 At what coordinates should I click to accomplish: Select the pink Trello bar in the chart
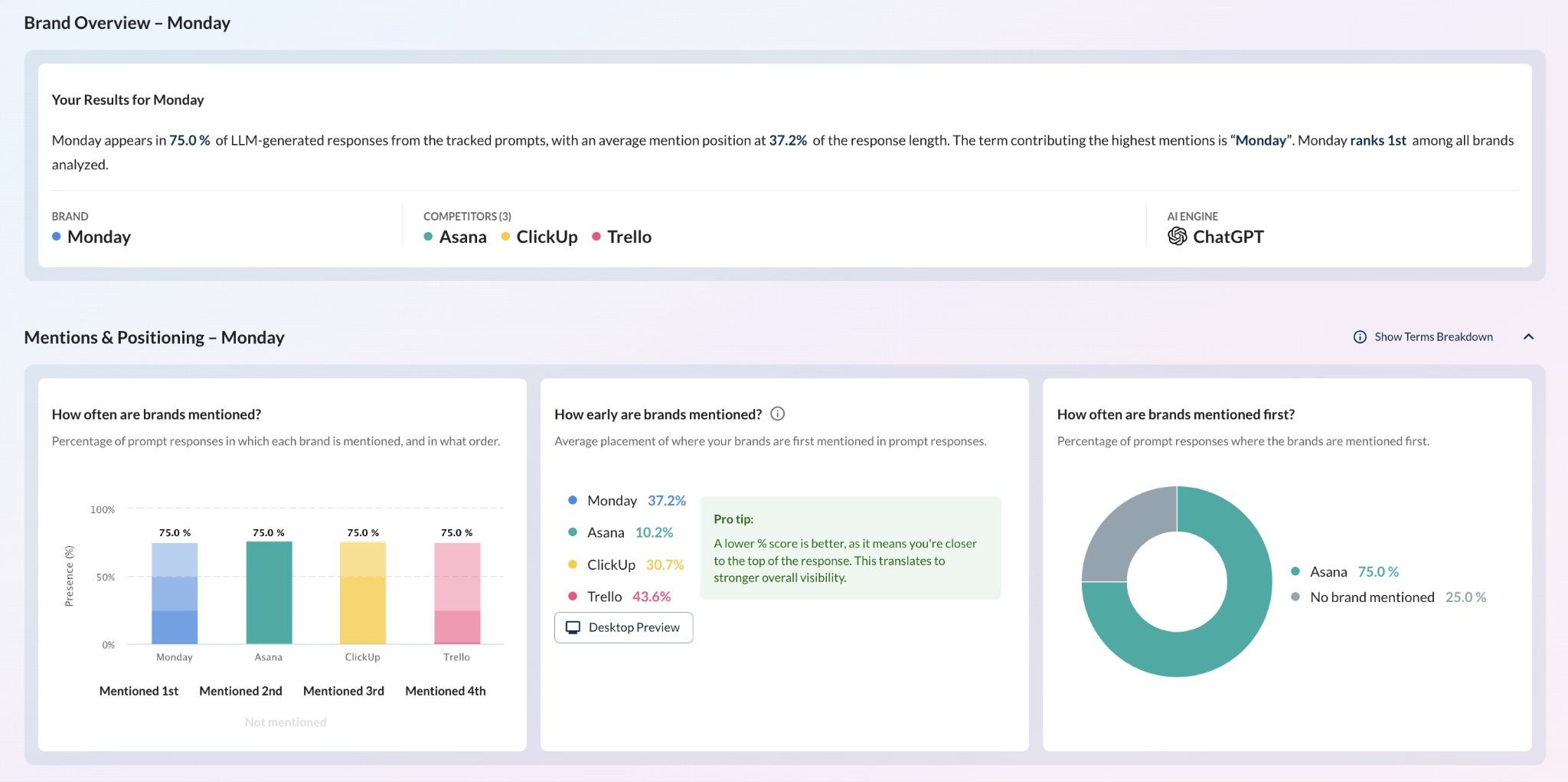click(457, 594)
